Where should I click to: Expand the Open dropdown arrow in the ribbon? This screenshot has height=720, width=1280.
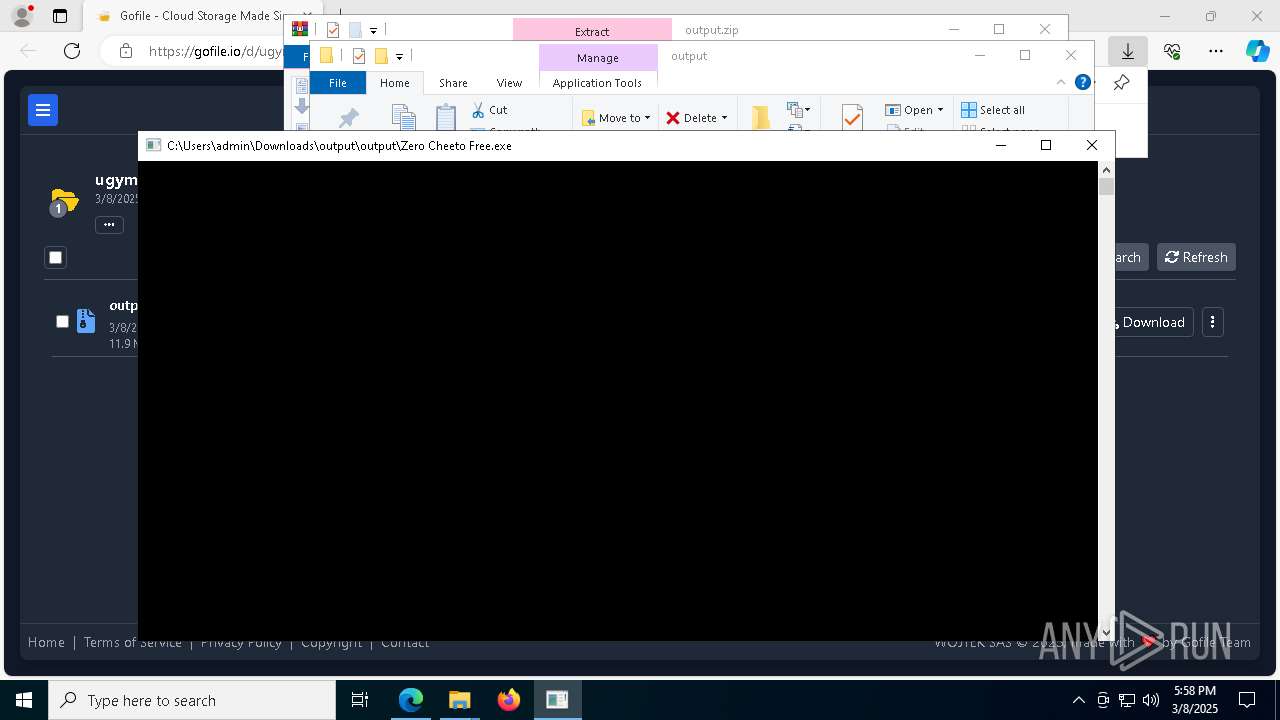[940, 110]
